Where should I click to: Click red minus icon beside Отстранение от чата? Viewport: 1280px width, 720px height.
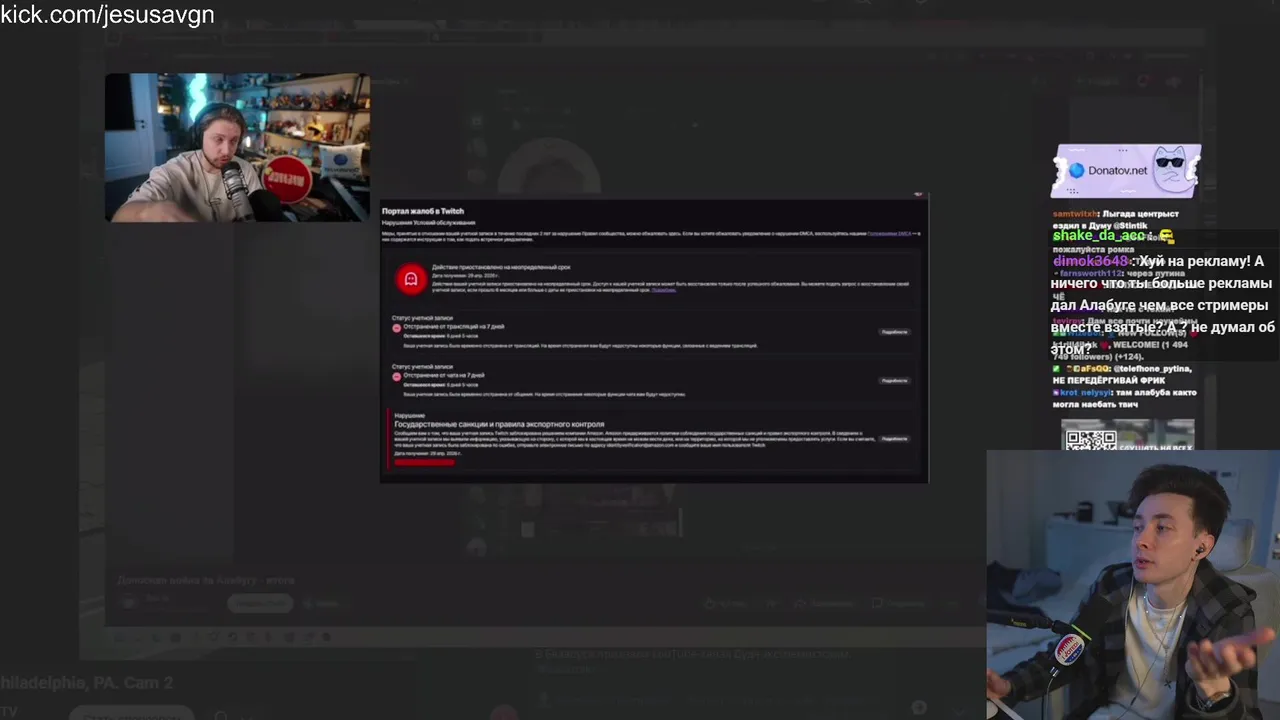point(397,376)
